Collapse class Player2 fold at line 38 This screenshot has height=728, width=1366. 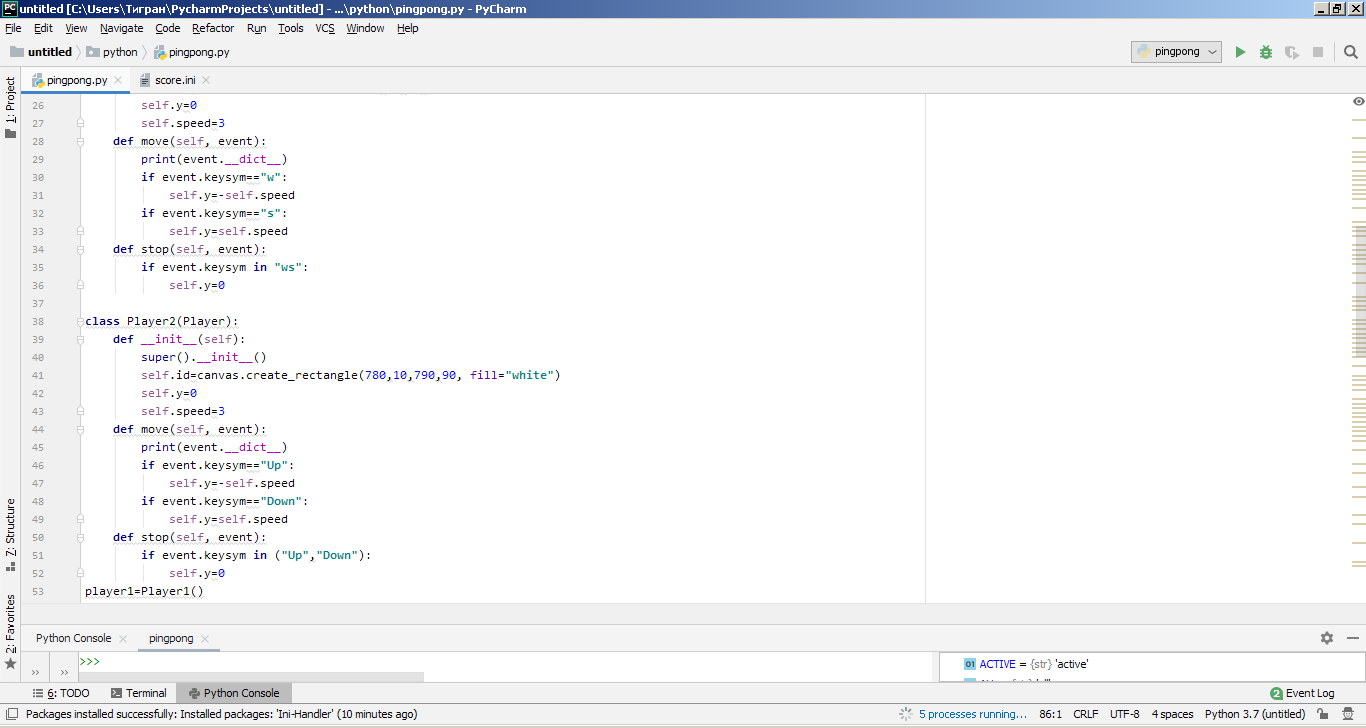[80, 321]
